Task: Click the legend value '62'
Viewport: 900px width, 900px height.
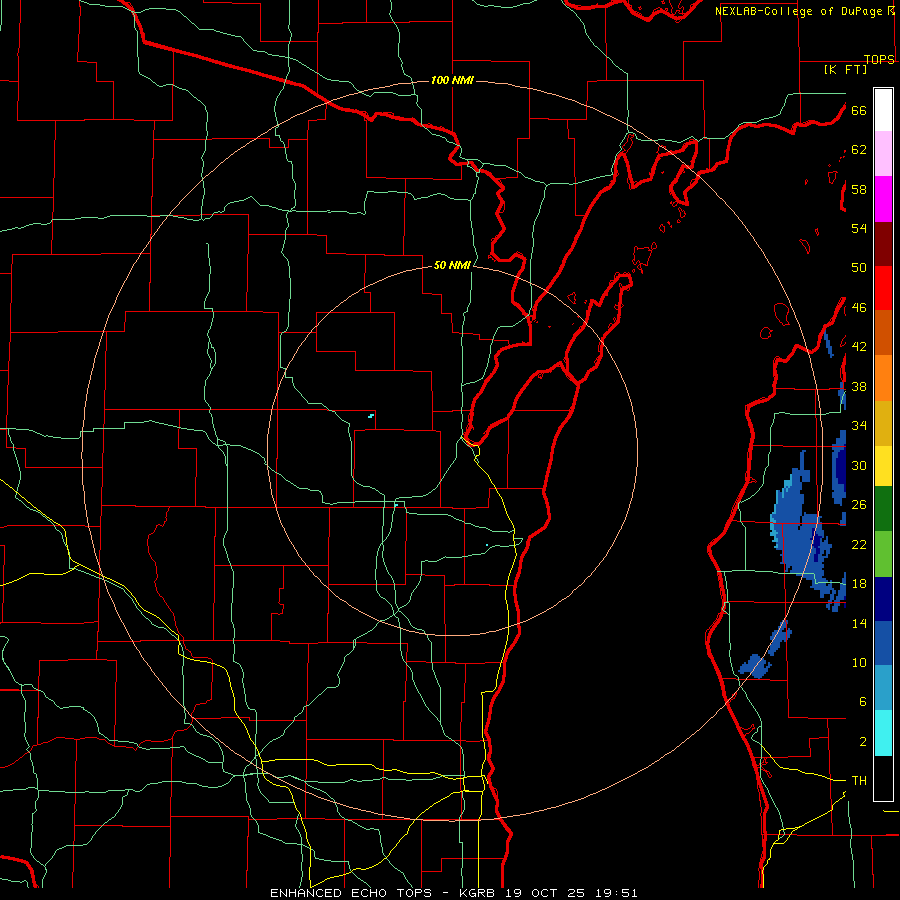Action: click(x=859, y=150)
